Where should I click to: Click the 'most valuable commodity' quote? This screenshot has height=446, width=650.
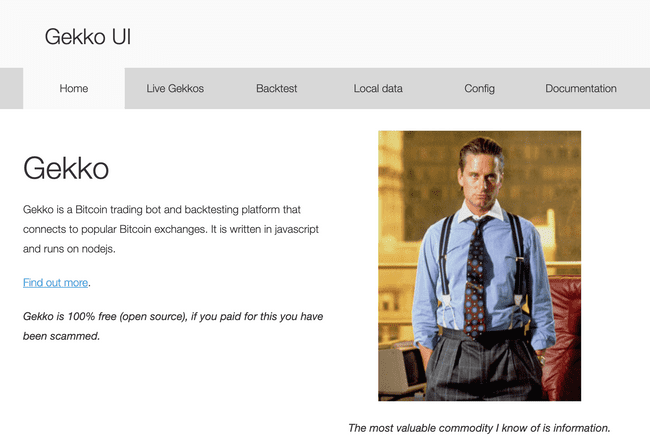coord(479,428)
